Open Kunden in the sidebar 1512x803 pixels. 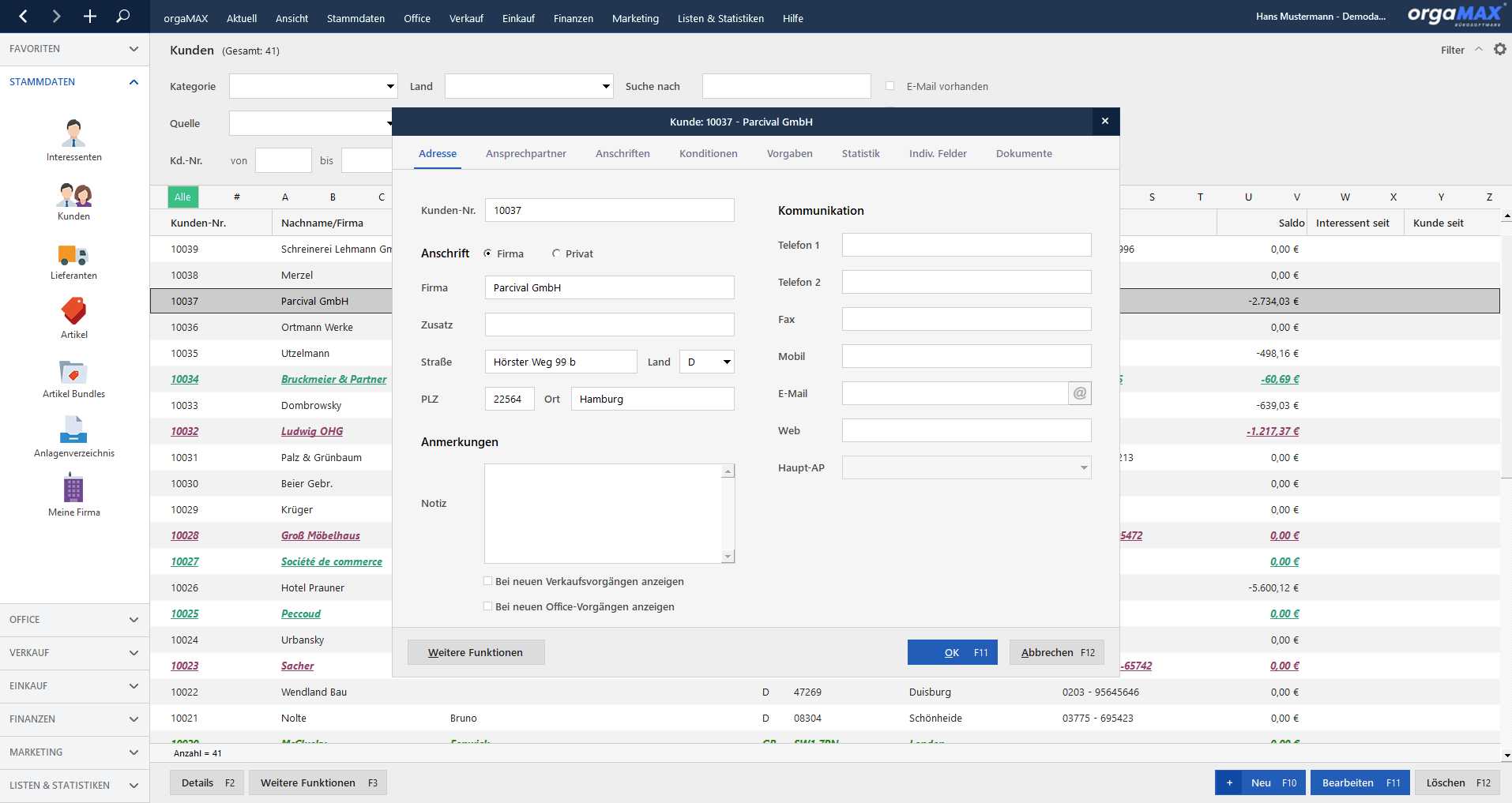point(74,201)
